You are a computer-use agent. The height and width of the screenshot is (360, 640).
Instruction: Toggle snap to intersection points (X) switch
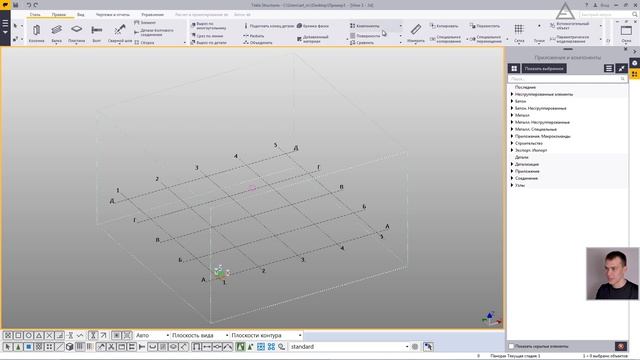pyautogui.click(x=49, y=335)
